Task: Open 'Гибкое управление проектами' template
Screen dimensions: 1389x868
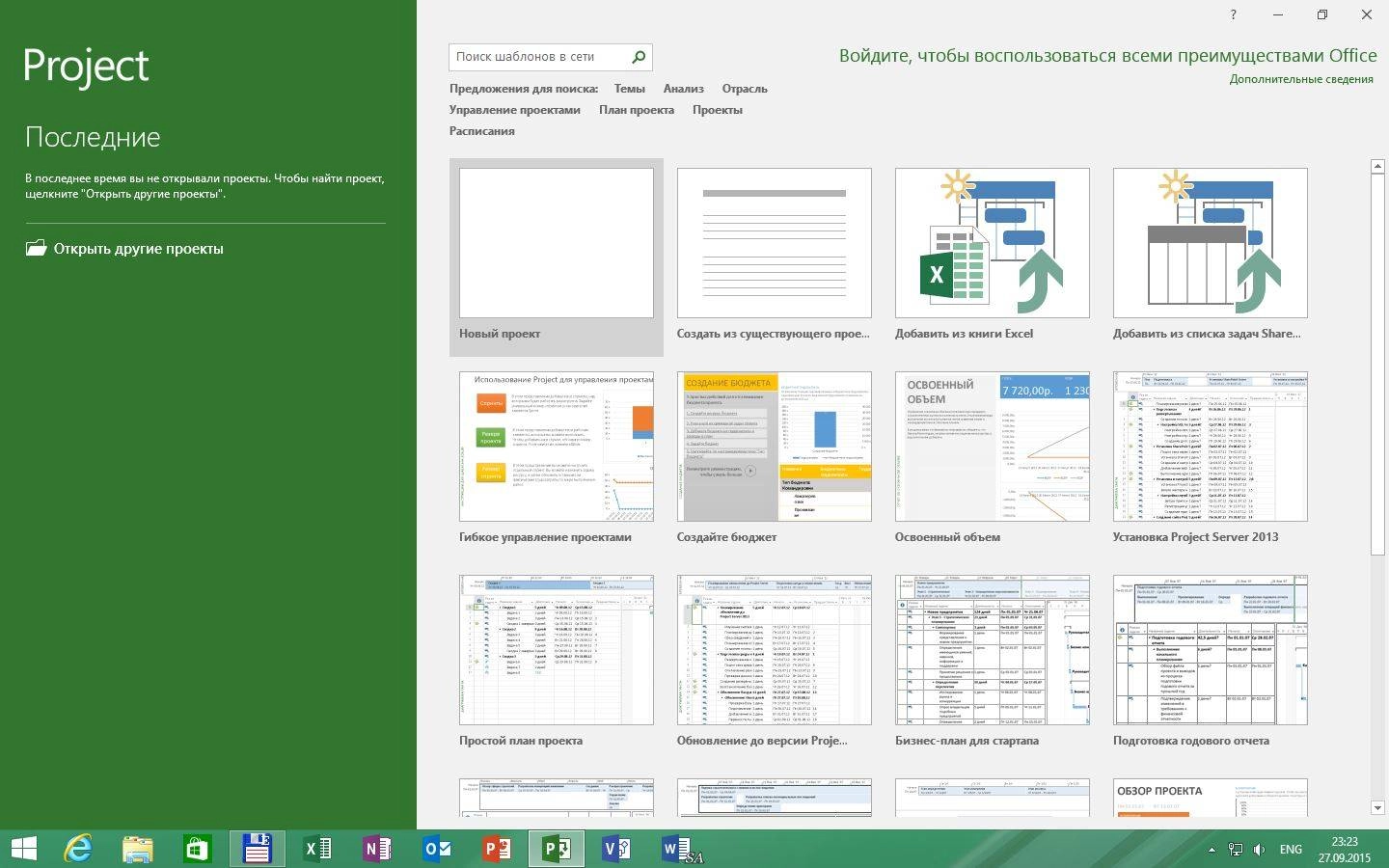Action: pyautogui.click(x=557, y=459)
